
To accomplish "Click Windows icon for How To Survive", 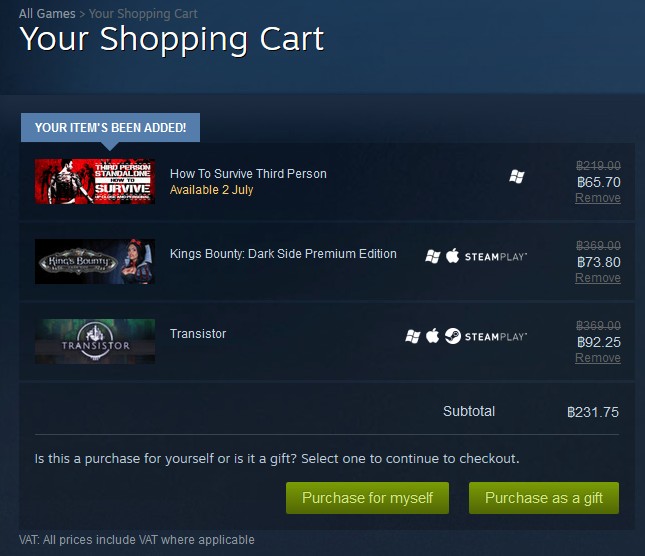I will [516, 176].
